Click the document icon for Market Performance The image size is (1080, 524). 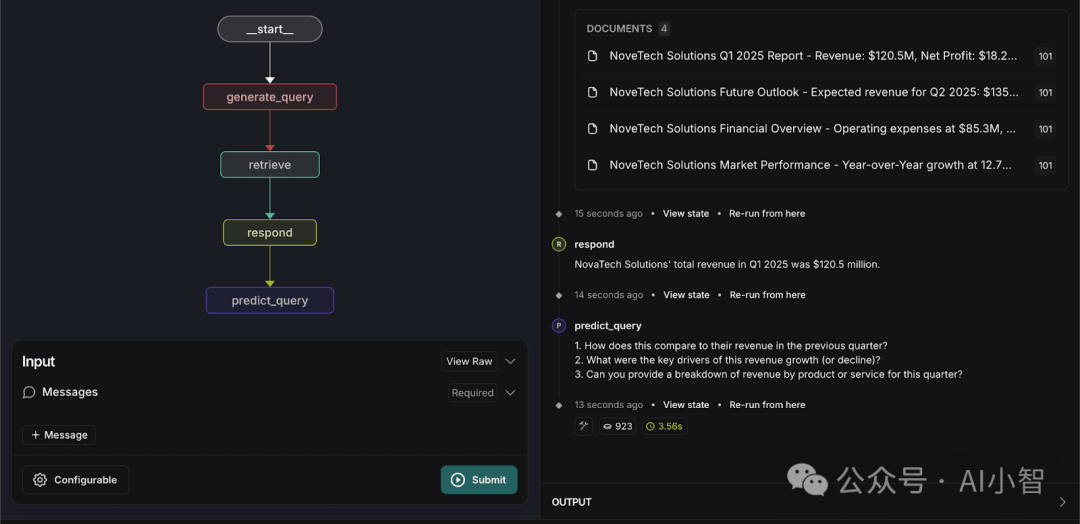click(592, 165)
